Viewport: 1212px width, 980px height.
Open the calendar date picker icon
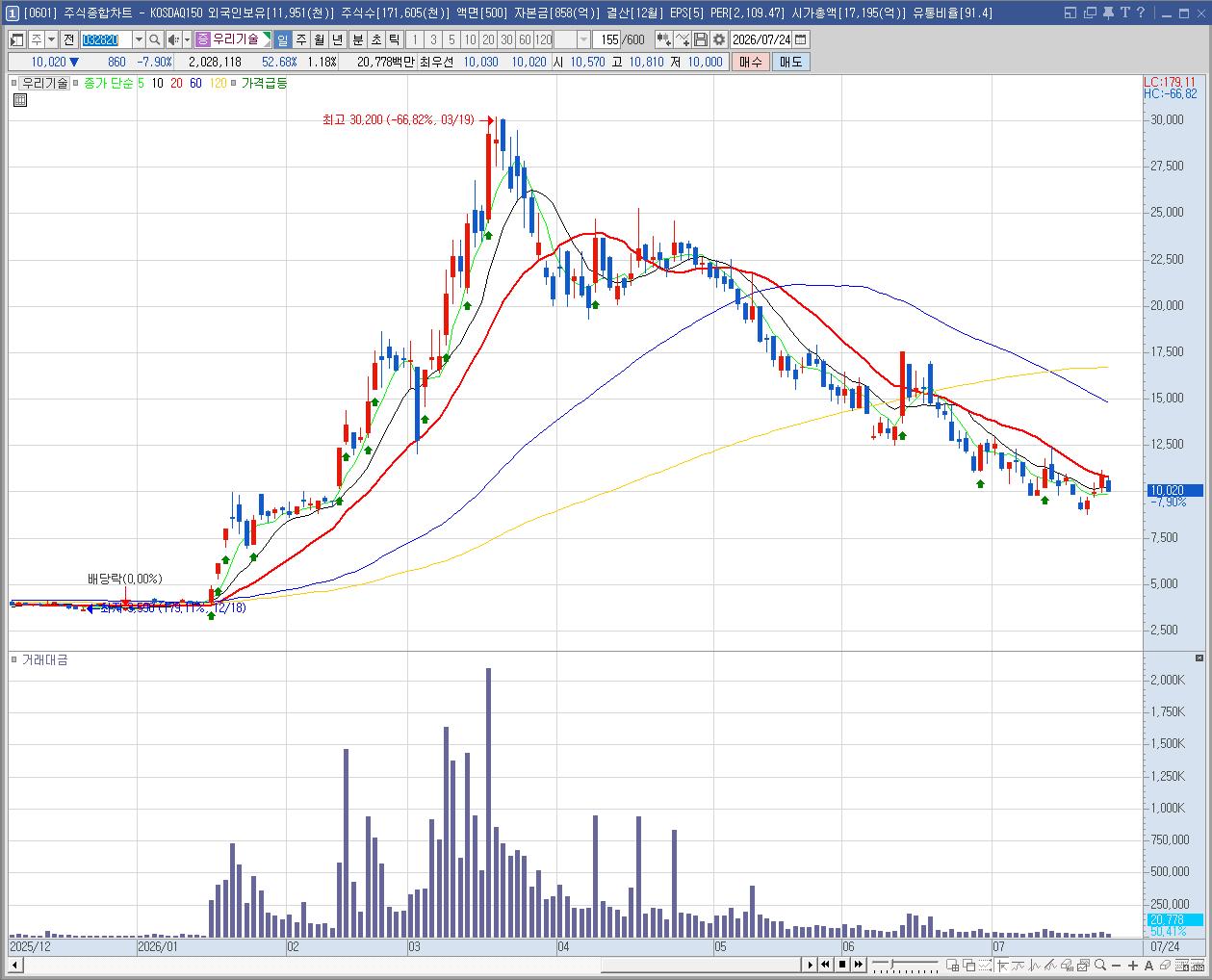800,39
